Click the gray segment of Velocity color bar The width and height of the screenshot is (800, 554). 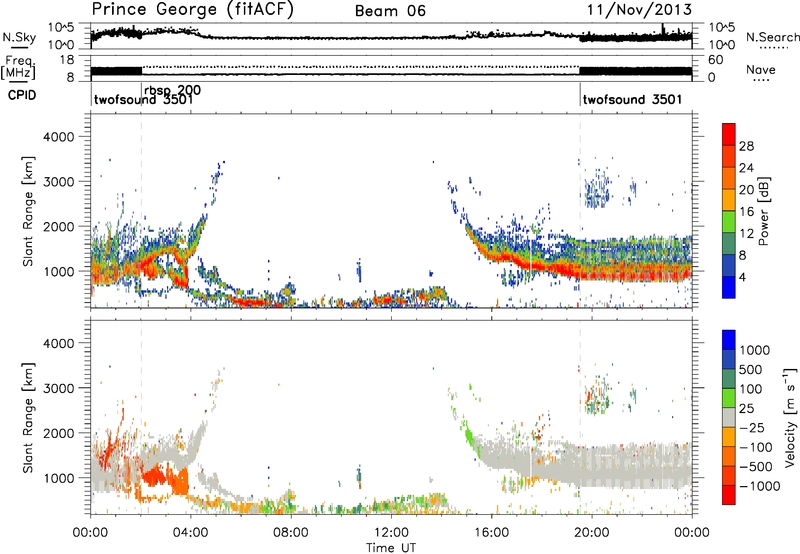coord(729,418)
